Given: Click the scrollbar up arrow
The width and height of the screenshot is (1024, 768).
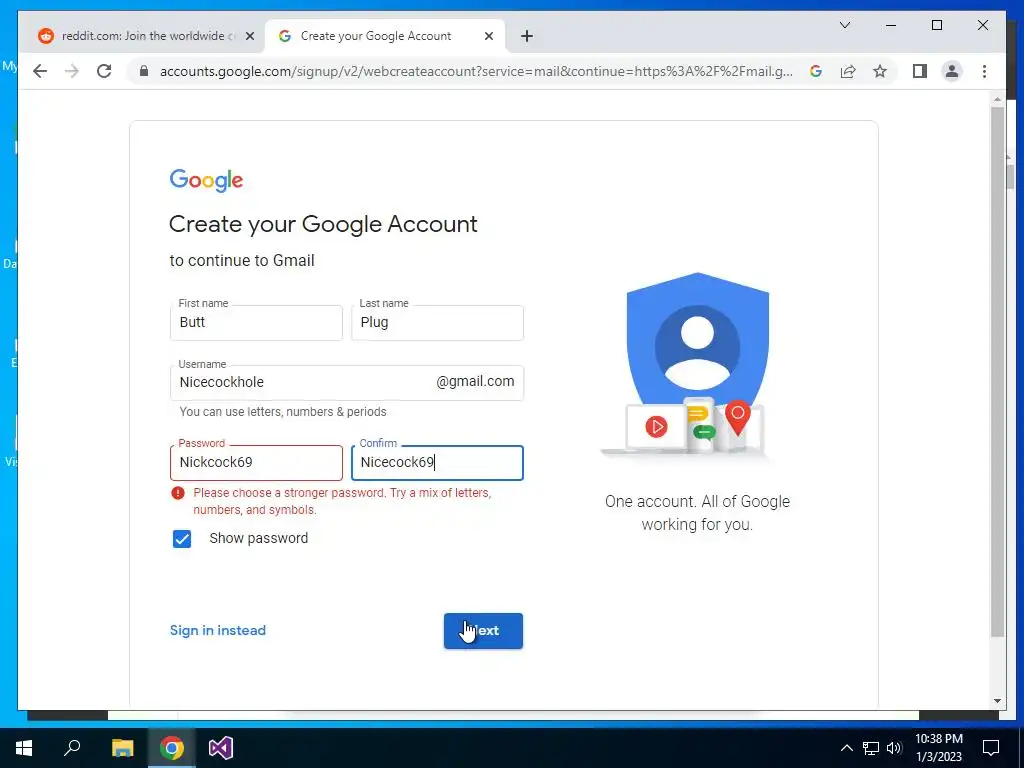Looking at the screenshot, I should [x=997, y=99].
